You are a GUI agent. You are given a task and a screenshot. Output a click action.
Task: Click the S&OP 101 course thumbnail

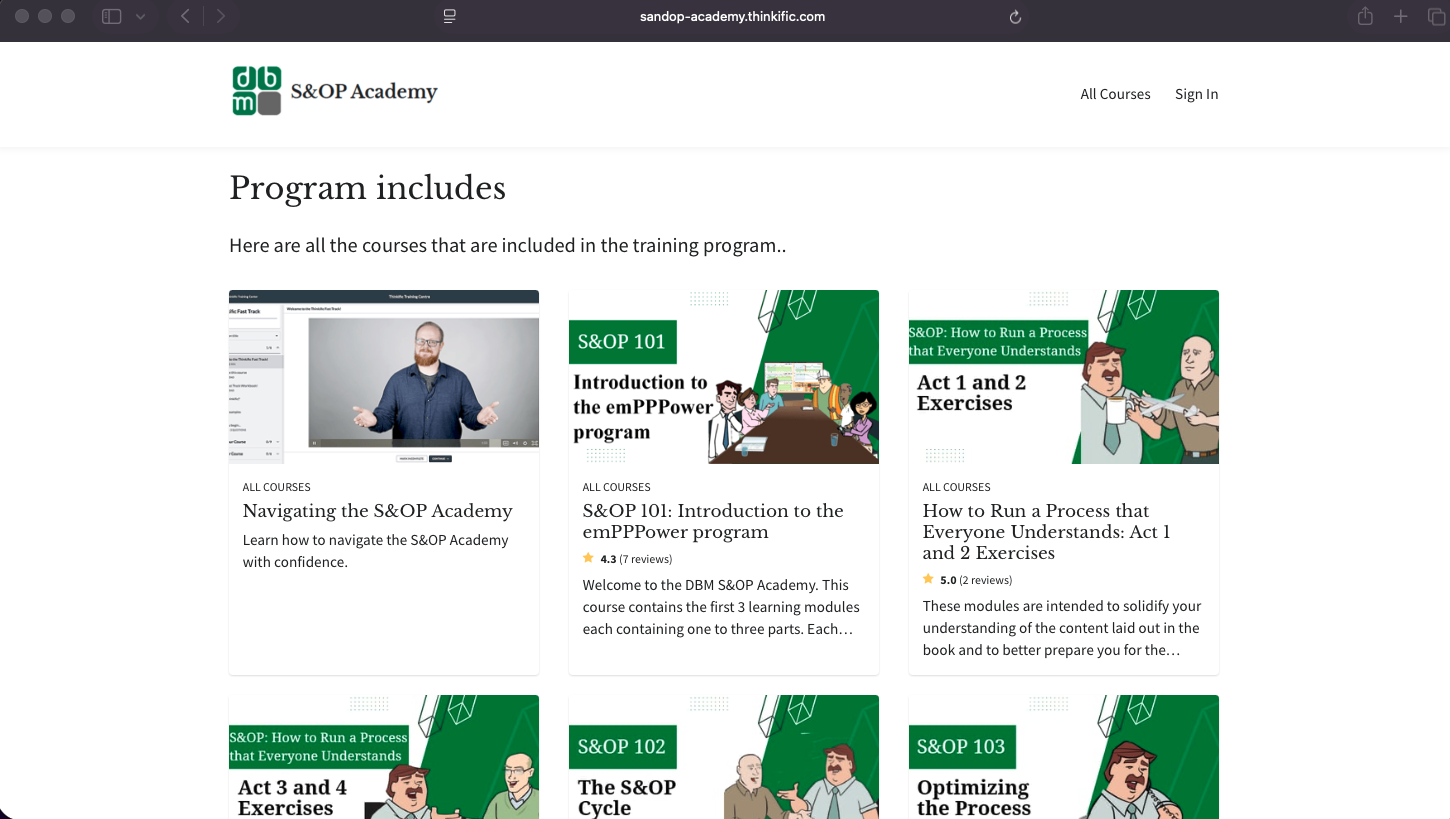pos(723,376)
